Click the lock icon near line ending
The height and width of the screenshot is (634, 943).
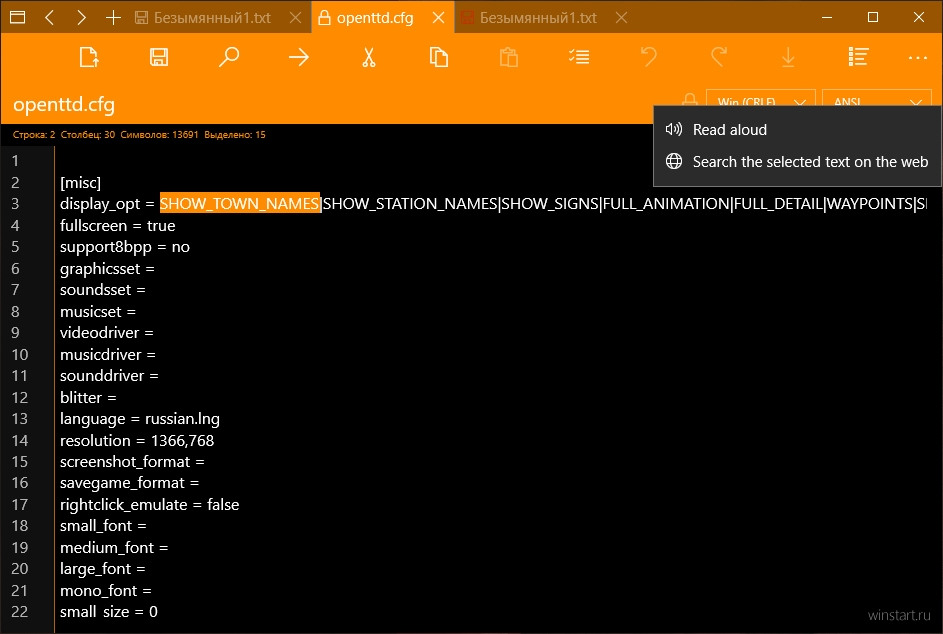coord(690,99)
